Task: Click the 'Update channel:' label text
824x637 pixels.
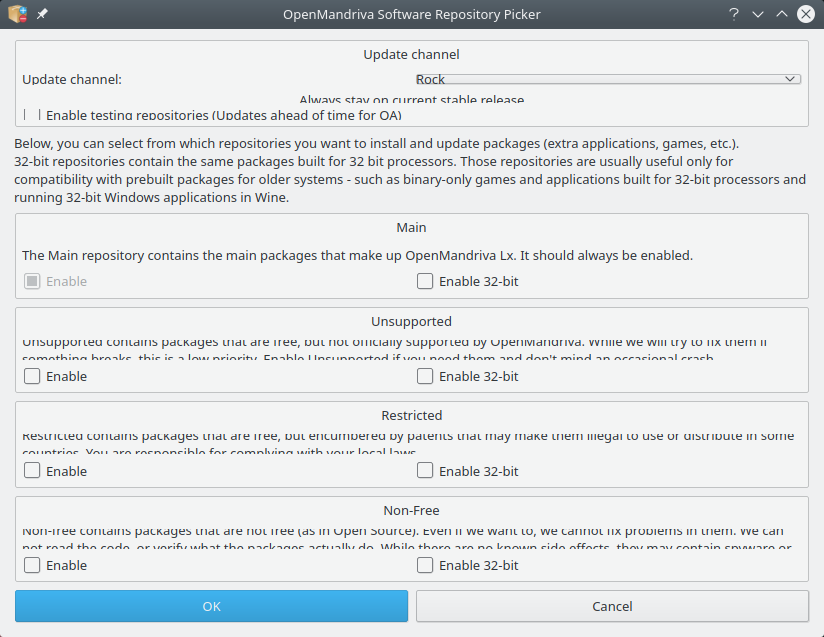Action: click(72, 79)
